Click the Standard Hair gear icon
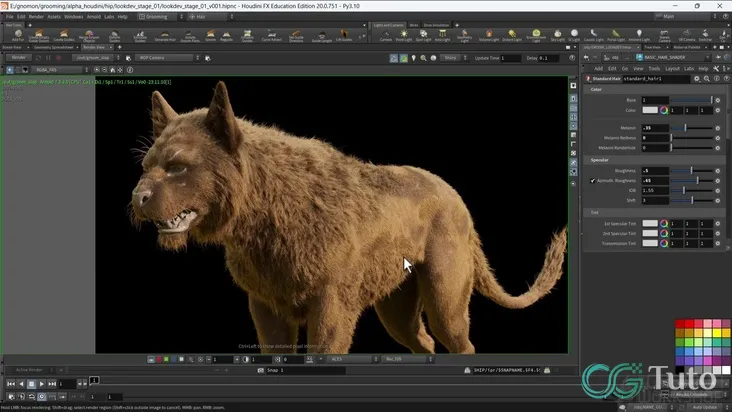 697,79
